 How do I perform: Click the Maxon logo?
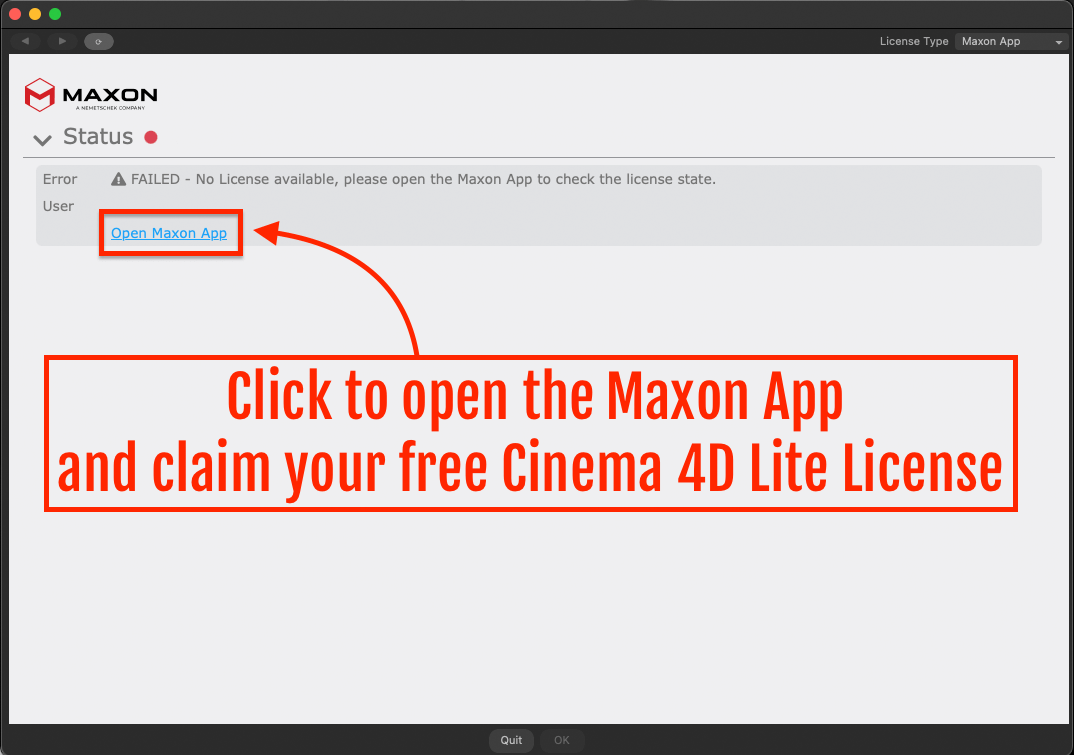pos(90,94)
